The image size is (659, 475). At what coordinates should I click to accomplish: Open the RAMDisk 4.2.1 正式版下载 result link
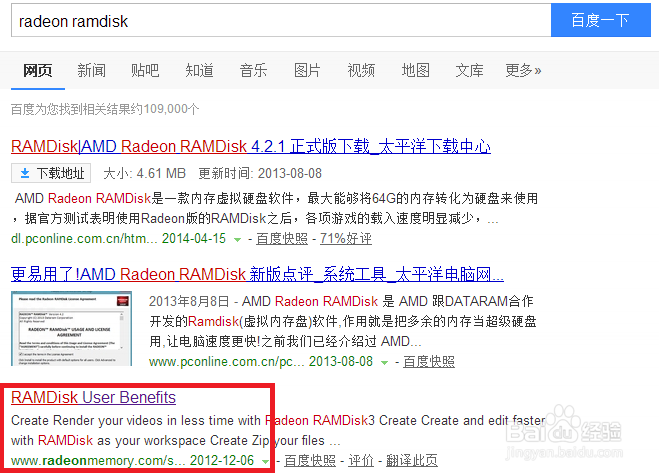point(251,146)
